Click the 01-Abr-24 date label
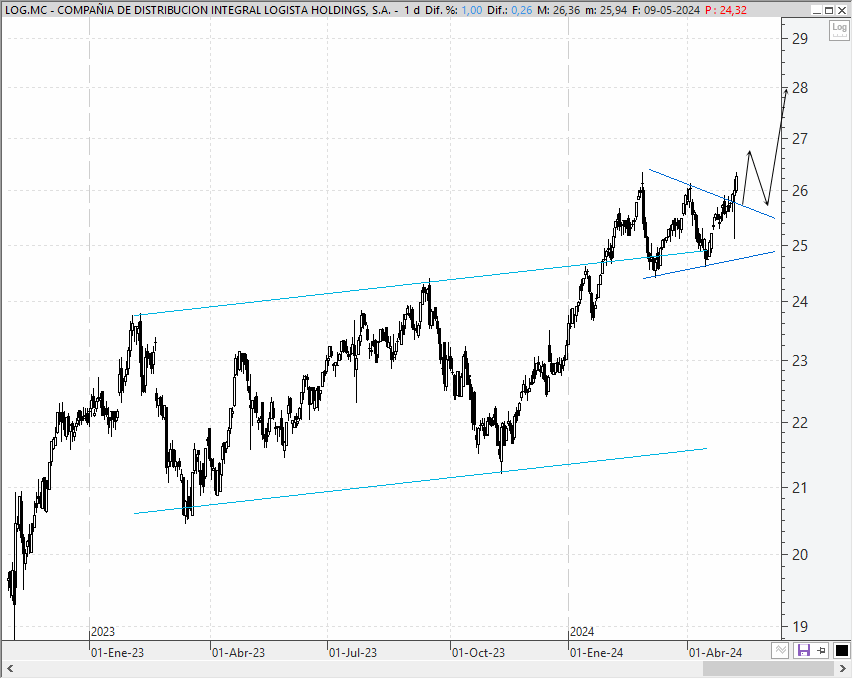Image resolution: width=853 pixels, height=679 pixels. [715, 652]
